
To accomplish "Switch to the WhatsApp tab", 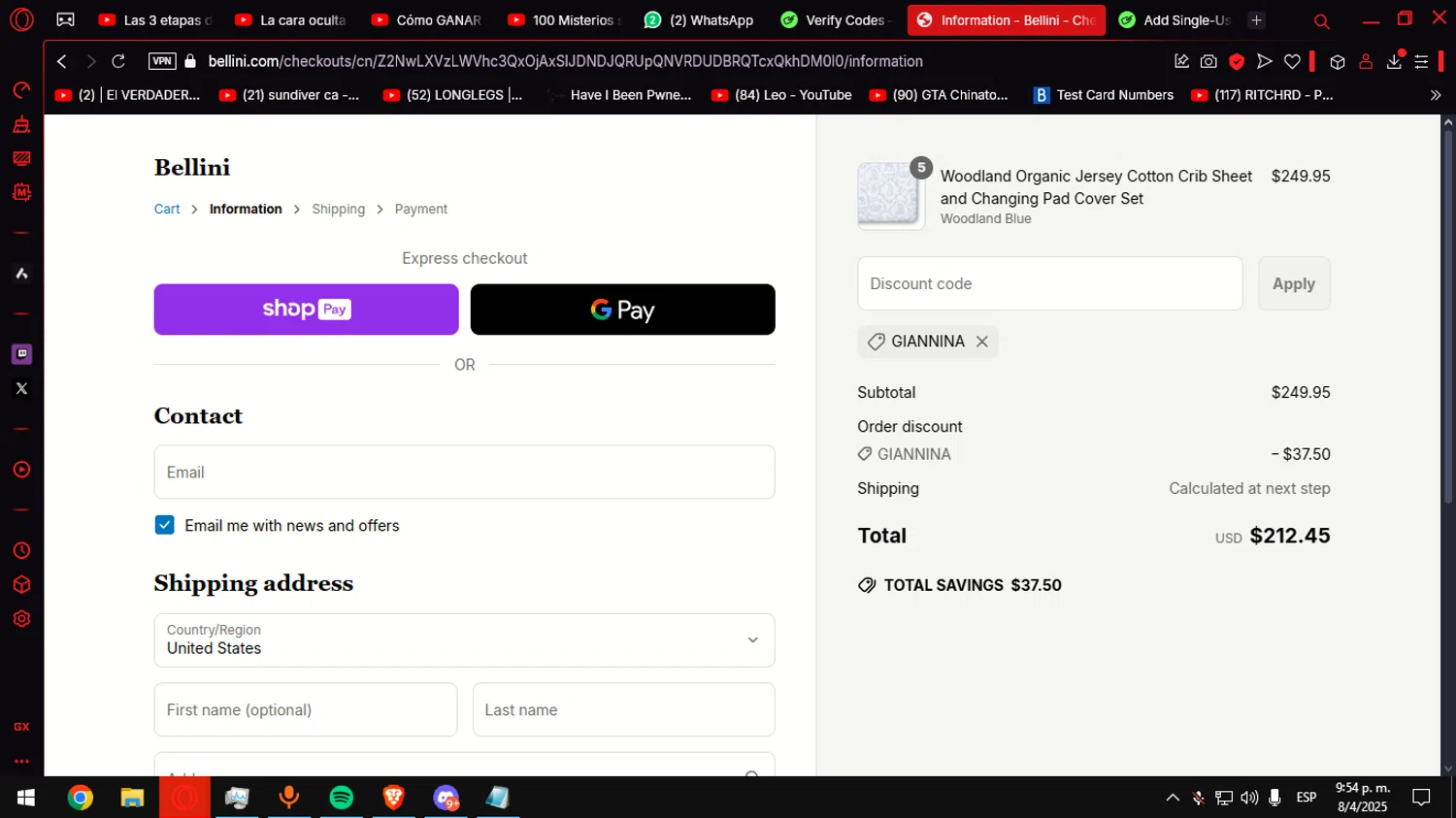I will (x=699, y=20).
